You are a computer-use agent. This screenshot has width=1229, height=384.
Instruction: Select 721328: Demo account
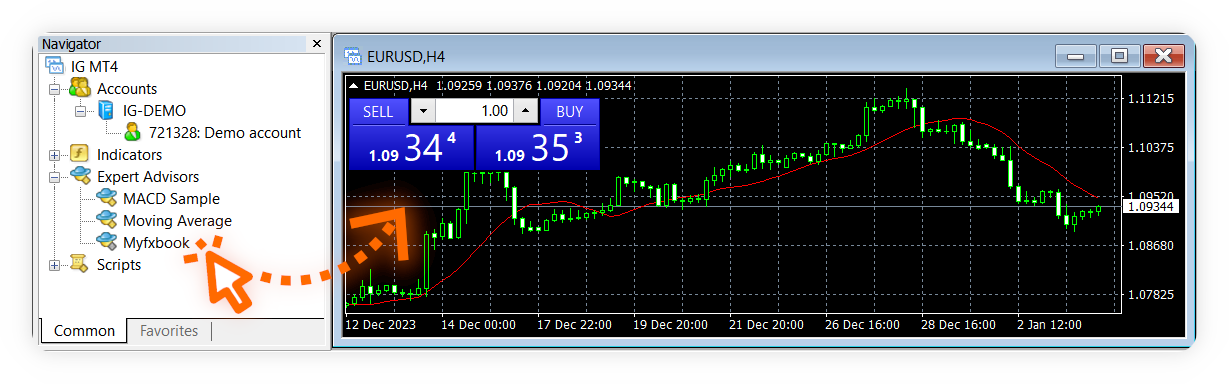pyautogui.click(x=225, y=133)
